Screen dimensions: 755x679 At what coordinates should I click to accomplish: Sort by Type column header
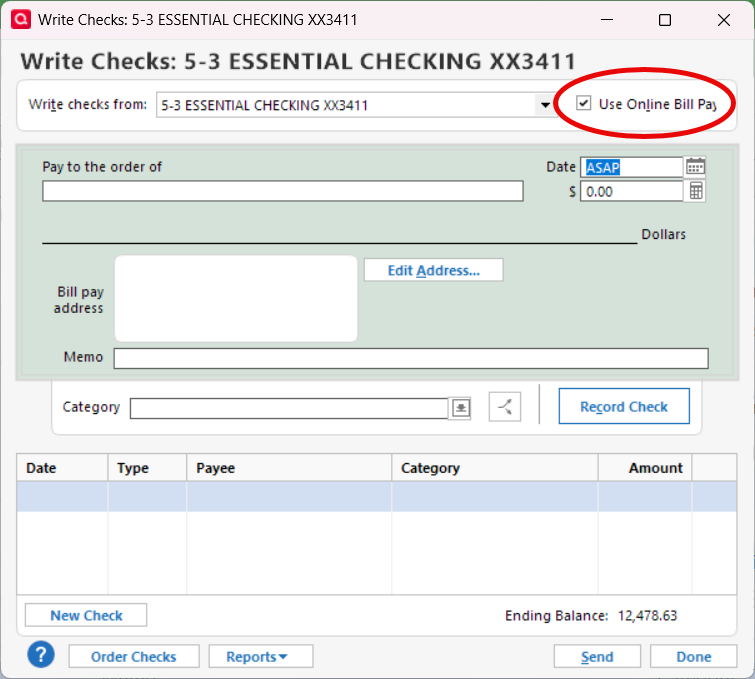tap(147, 468)
